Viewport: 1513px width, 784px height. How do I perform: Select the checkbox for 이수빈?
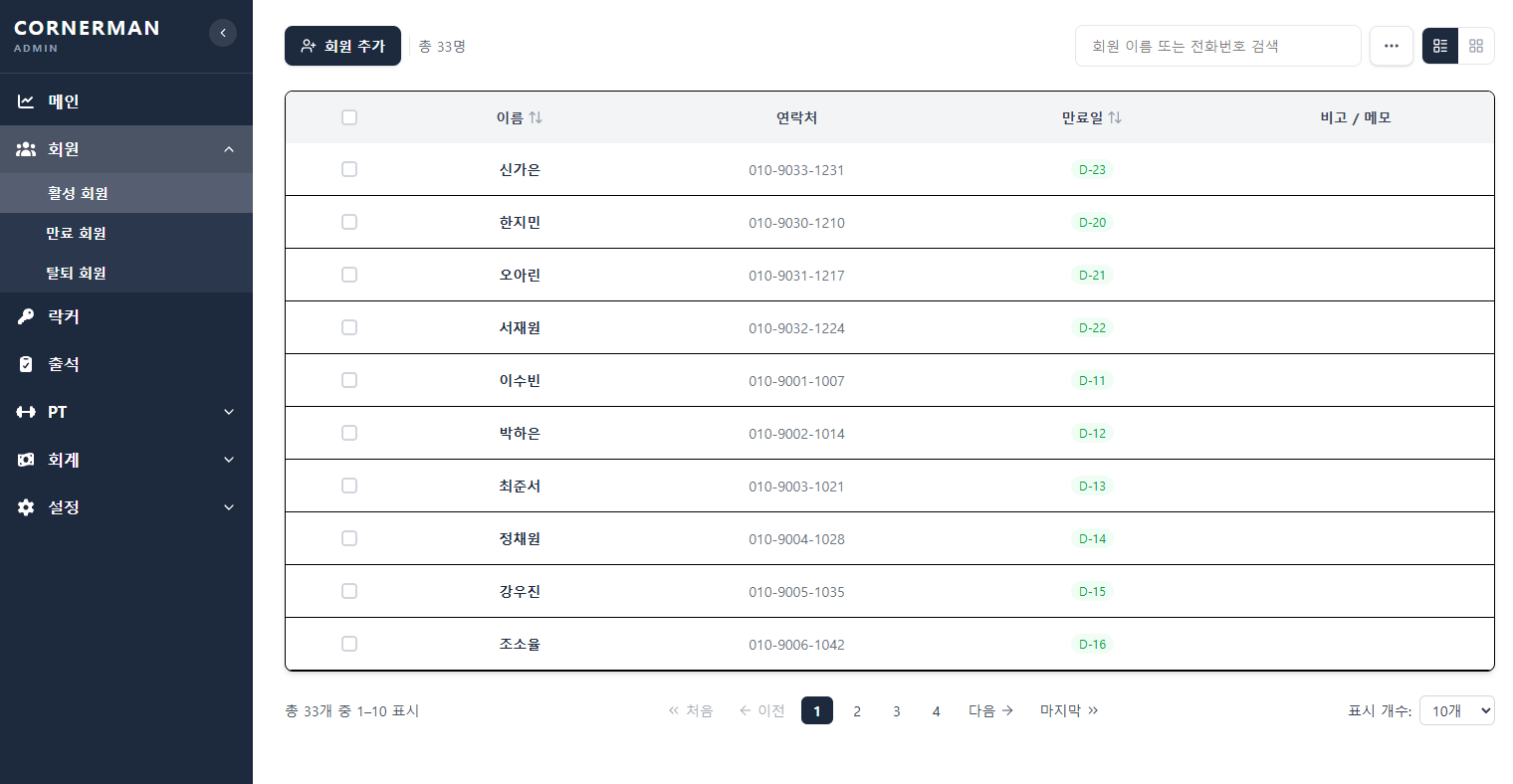(x=349, y=380)
